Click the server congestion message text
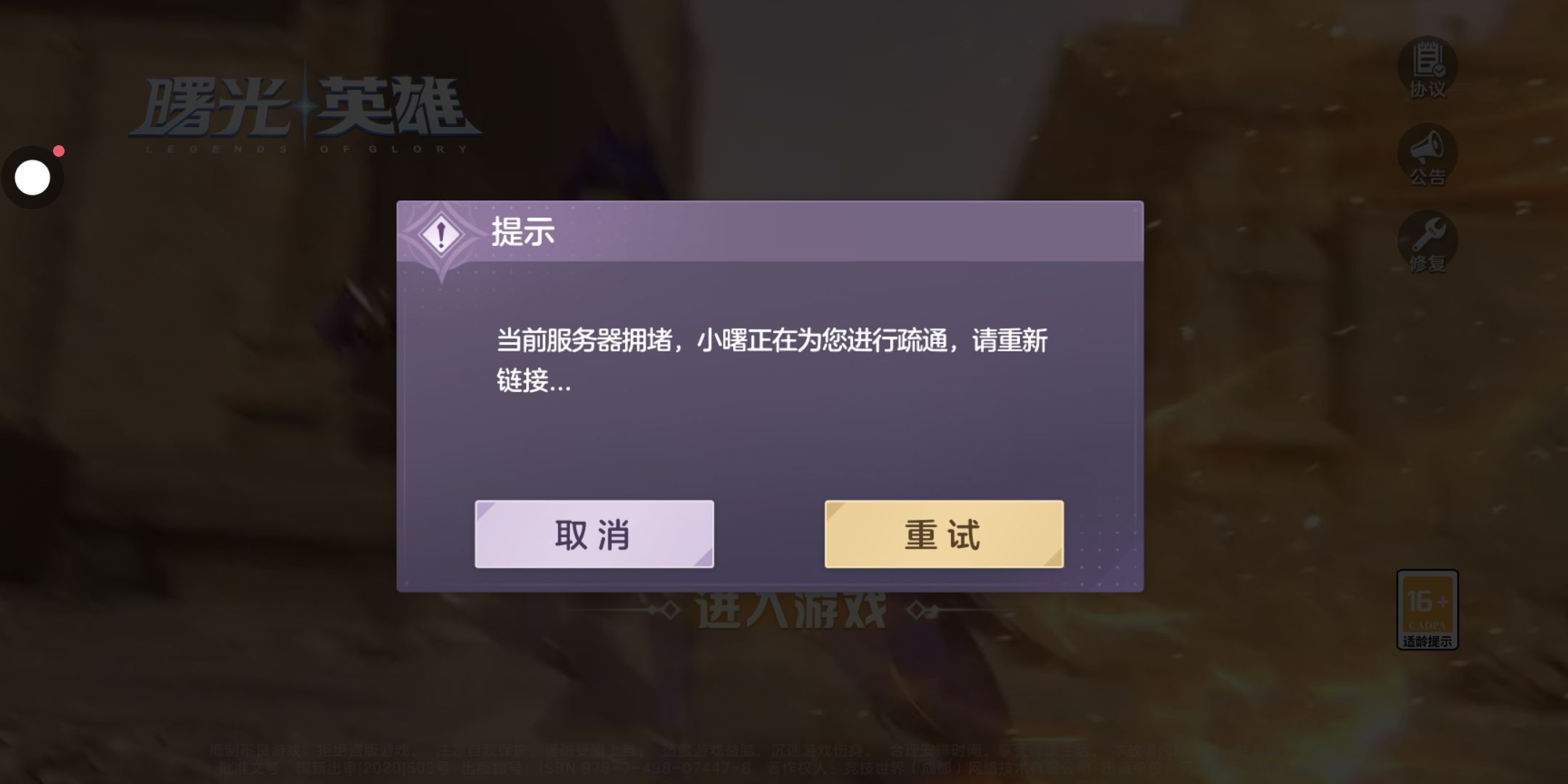 [772, 360]
